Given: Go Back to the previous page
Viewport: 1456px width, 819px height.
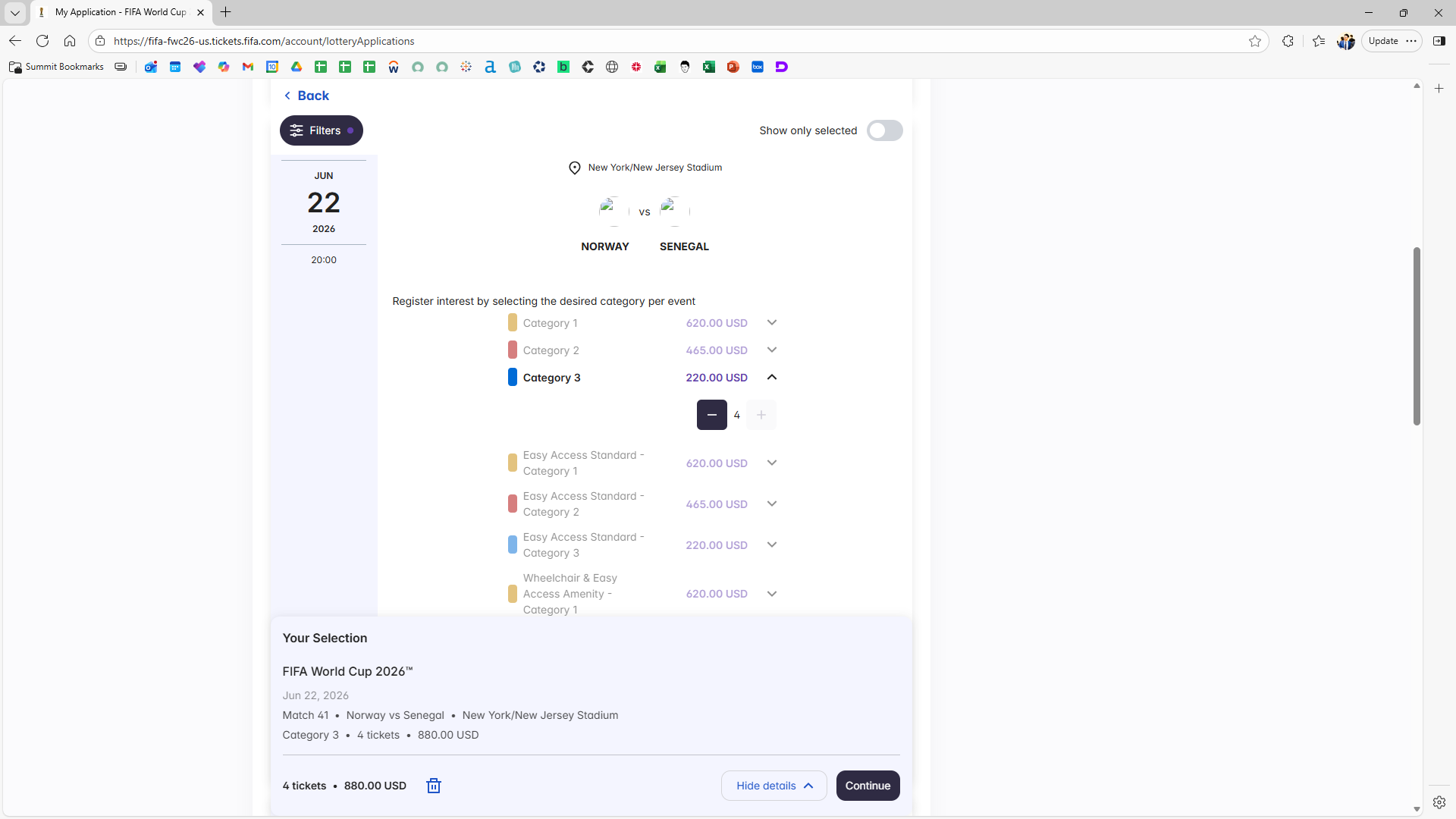Looking at the screenshot, I should (306, 96).
